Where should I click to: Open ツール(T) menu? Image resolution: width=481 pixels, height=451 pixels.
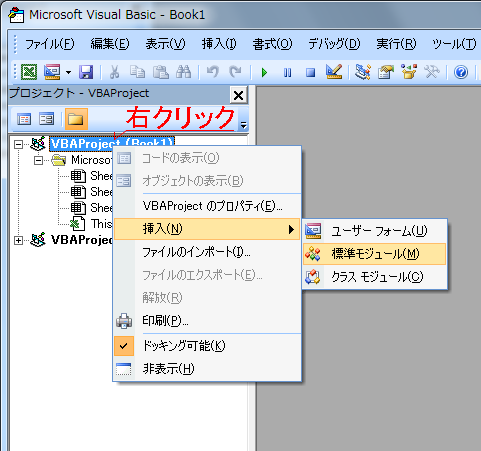coord(454,44)
